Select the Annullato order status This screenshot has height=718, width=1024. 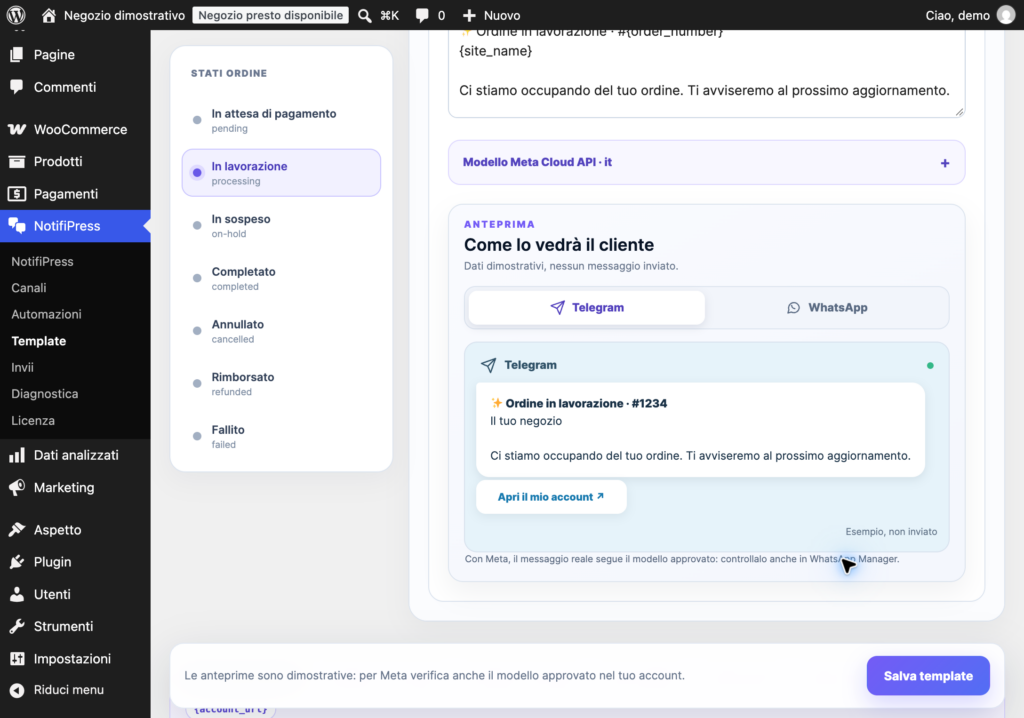[281, 331]
